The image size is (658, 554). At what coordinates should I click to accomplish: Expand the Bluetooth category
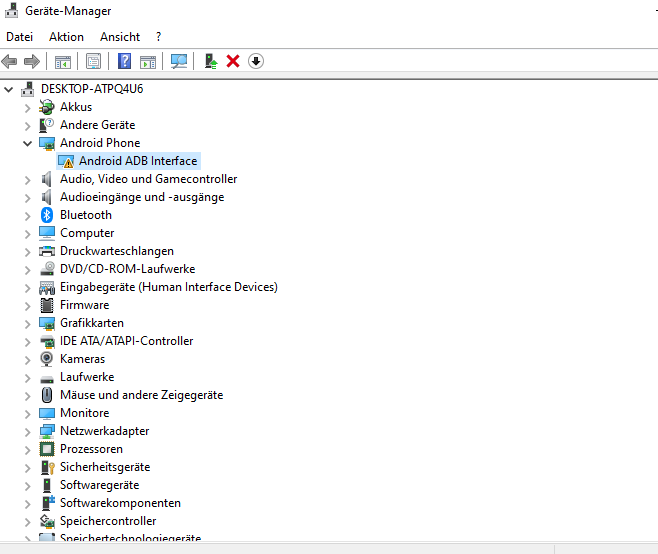click(x=27, y=216)
